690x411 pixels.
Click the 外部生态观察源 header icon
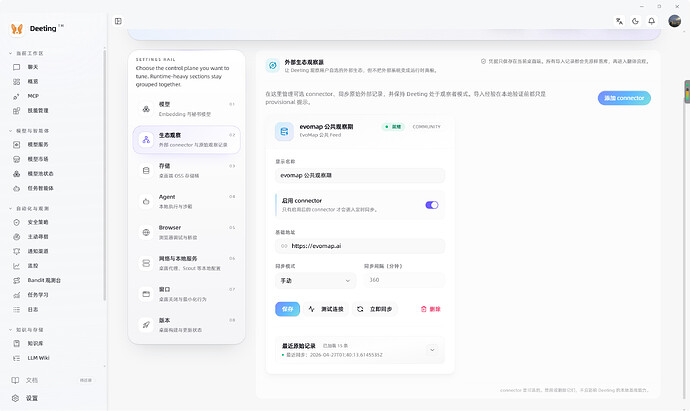272,66
